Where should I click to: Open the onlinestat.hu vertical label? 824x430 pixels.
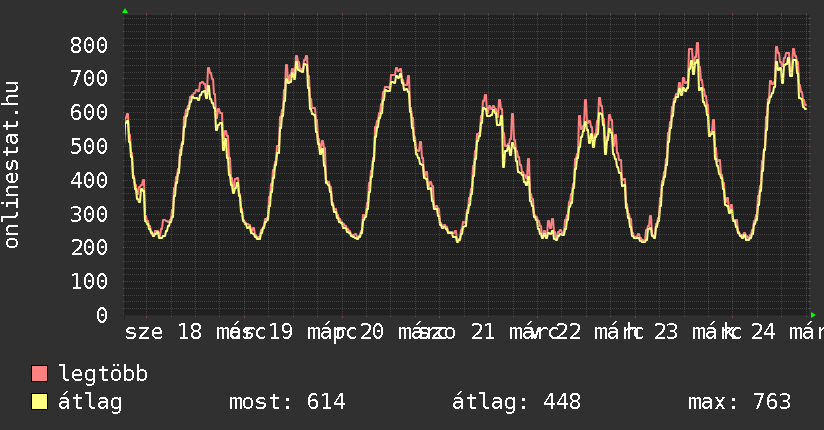[12, 165]
